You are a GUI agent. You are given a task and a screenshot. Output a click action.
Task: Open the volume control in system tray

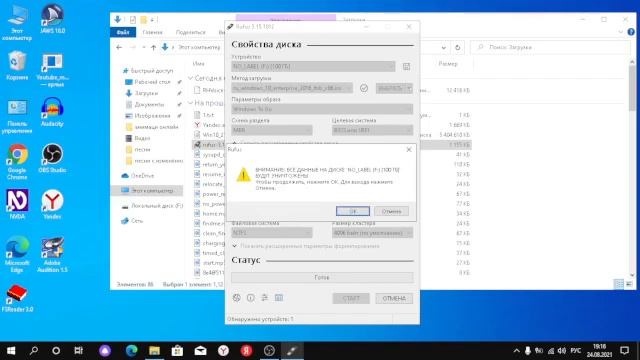pyautogui.click(x=562, y=351)
